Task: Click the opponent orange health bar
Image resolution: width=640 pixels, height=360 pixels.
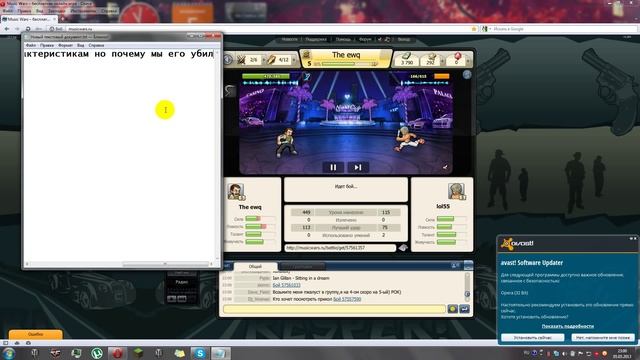Action: (441, 76)
